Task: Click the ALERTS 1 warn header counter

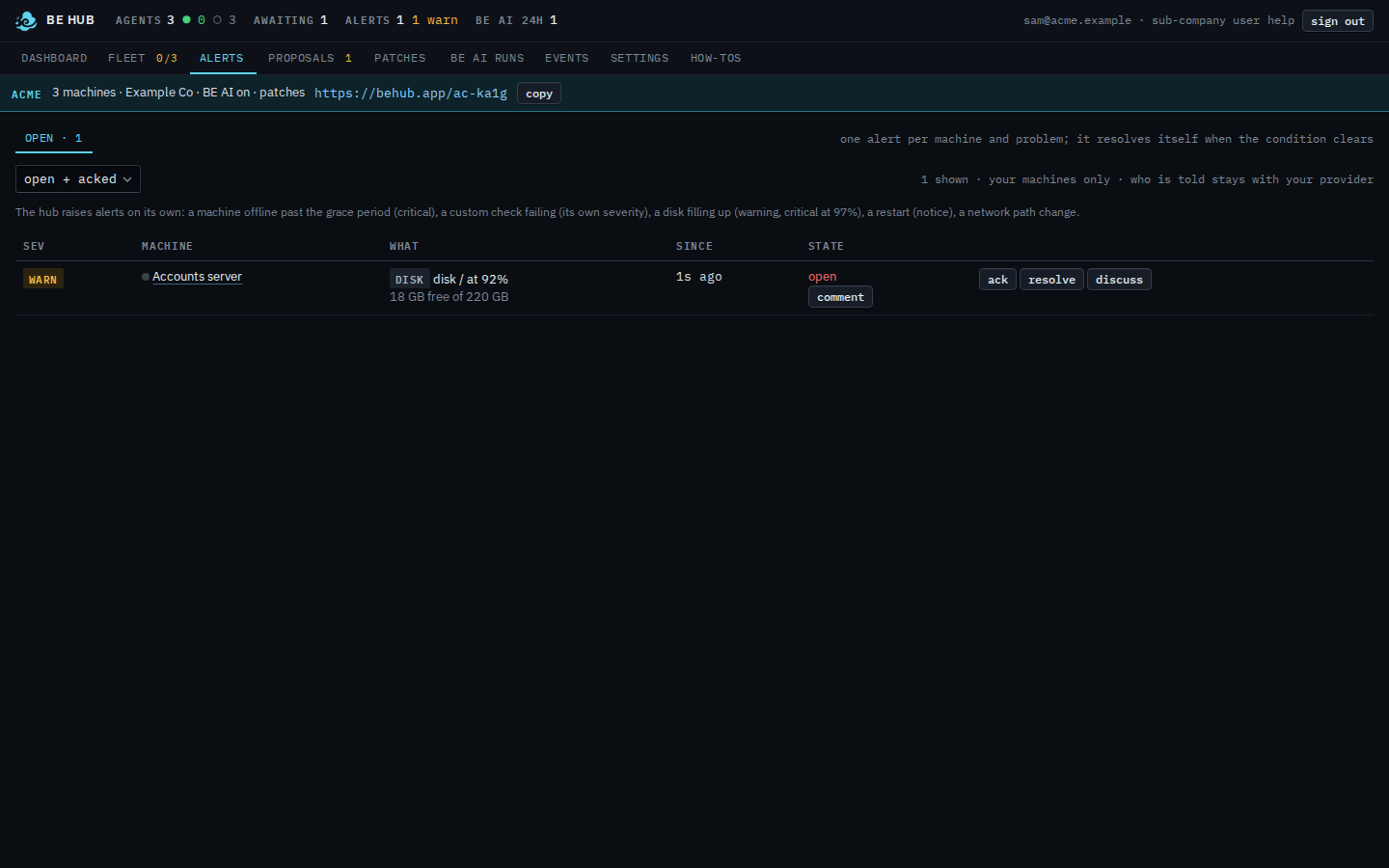Action: point(401,20)
